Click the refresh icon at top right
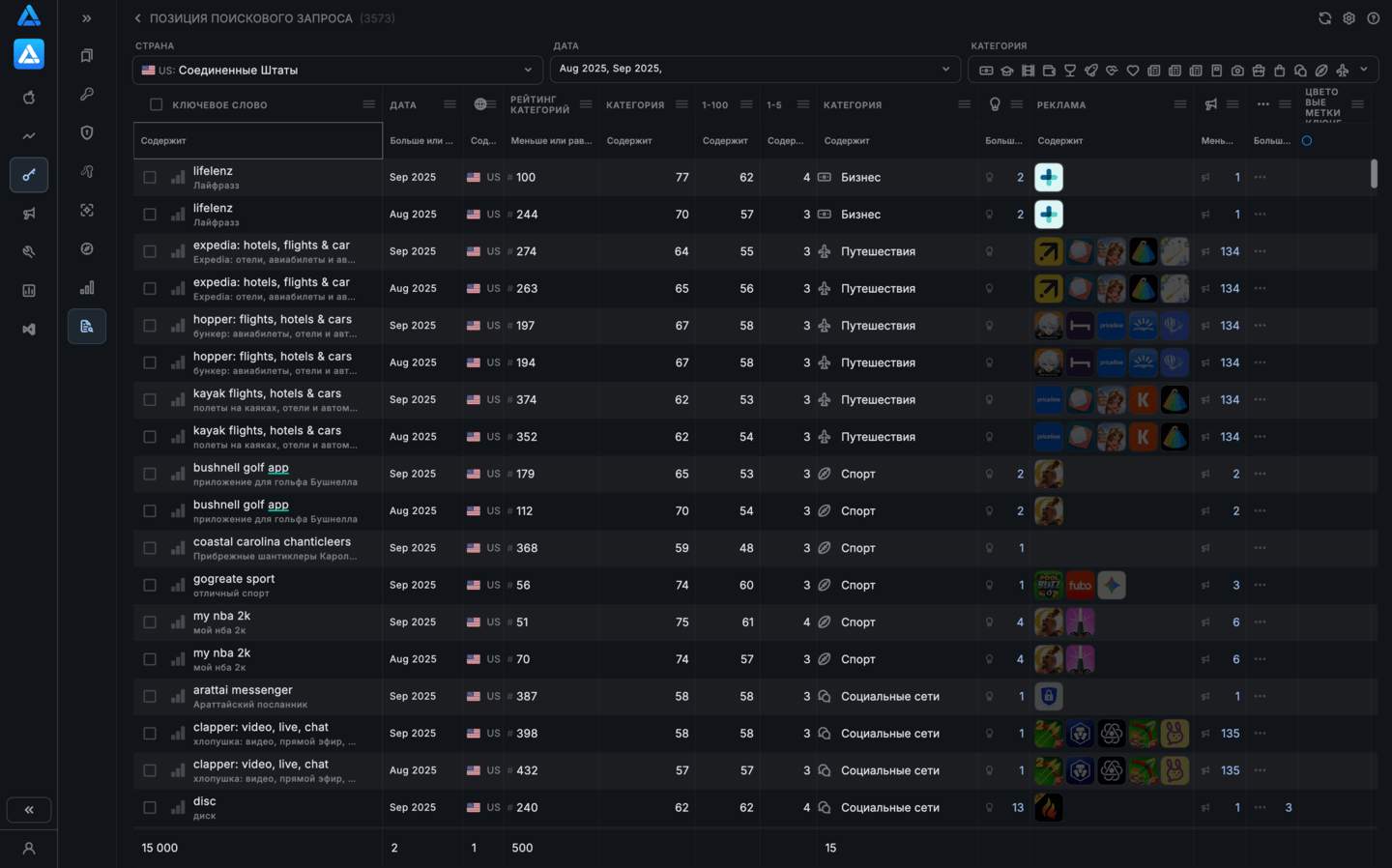Viewport: 1392px width, 868px height. (1324, 18)
